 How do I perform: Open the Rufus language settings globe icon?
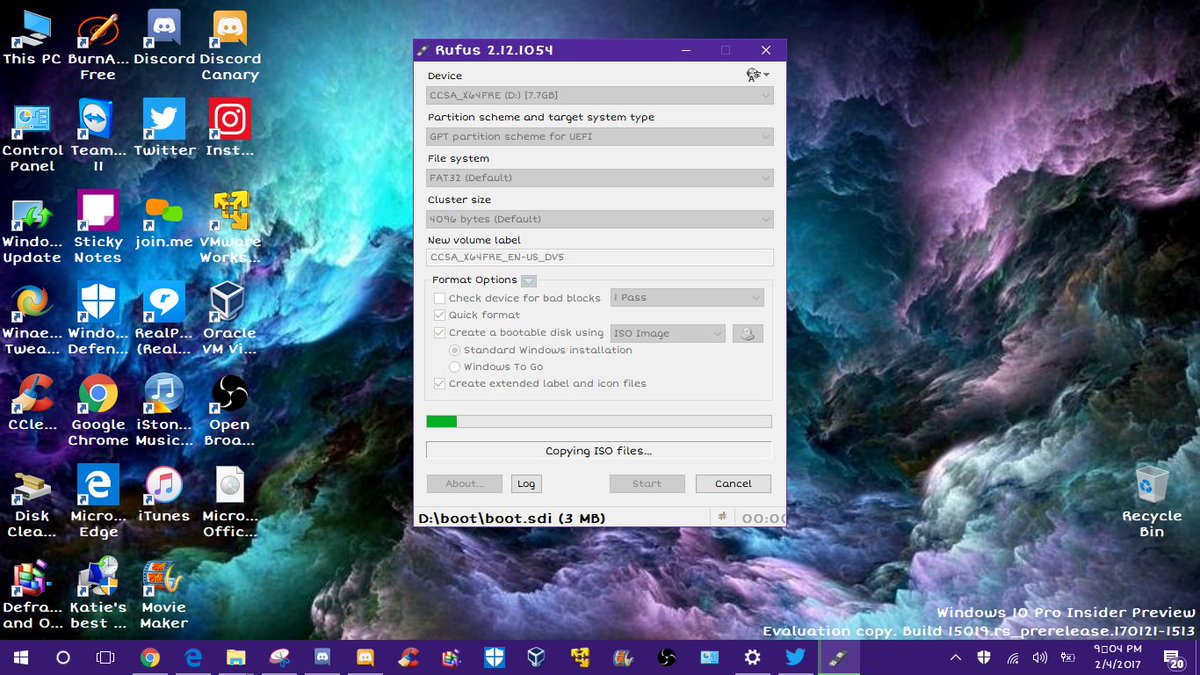click(x=758, y=75)
